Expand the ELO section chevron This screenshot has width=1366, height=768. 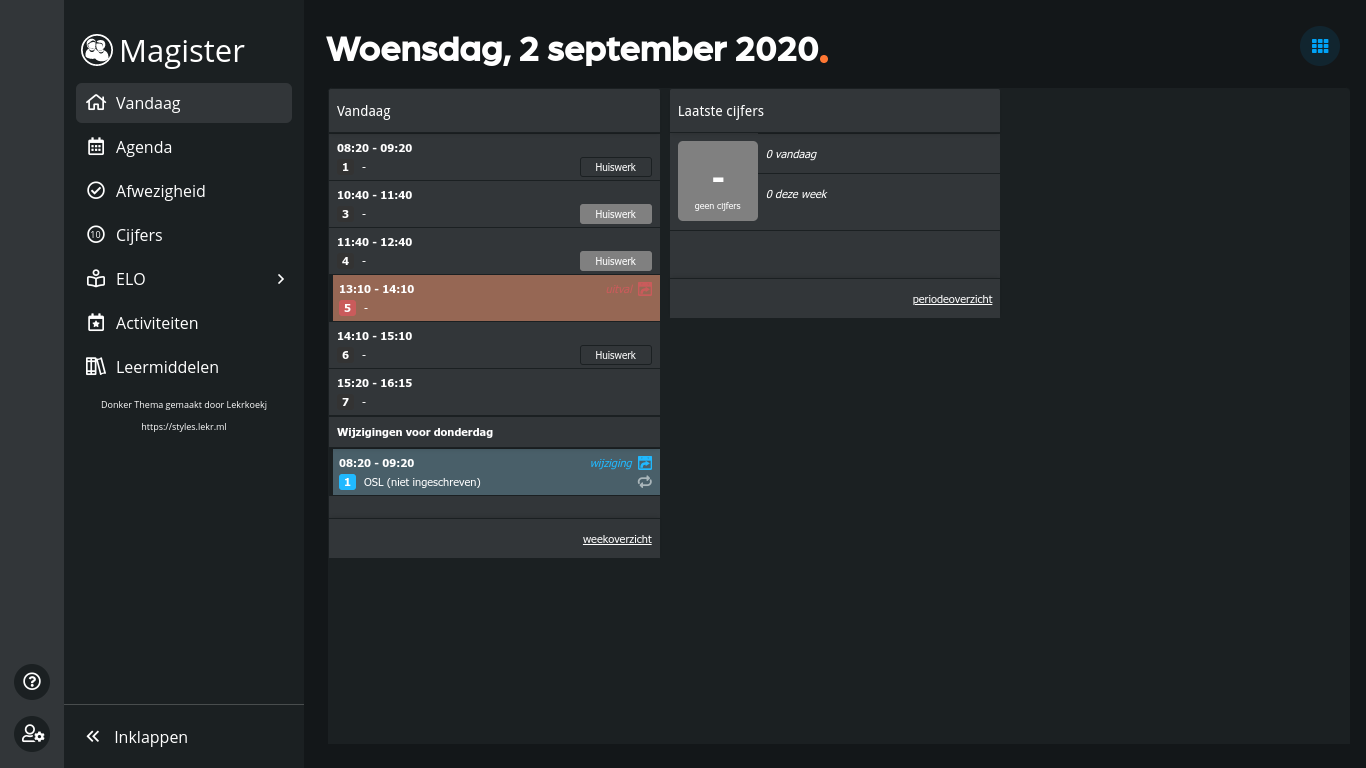point(281,279)
